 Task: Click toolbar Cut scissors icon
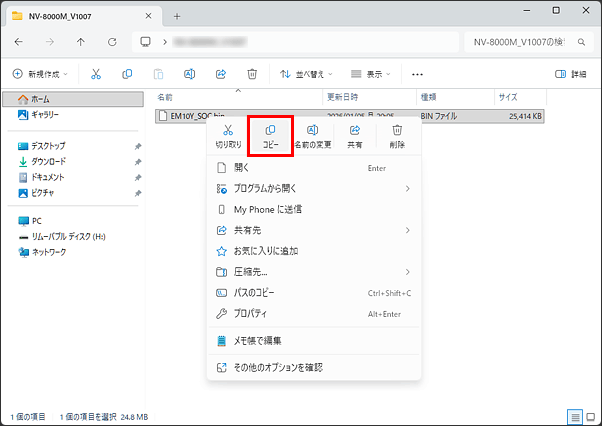pos(96,74)
